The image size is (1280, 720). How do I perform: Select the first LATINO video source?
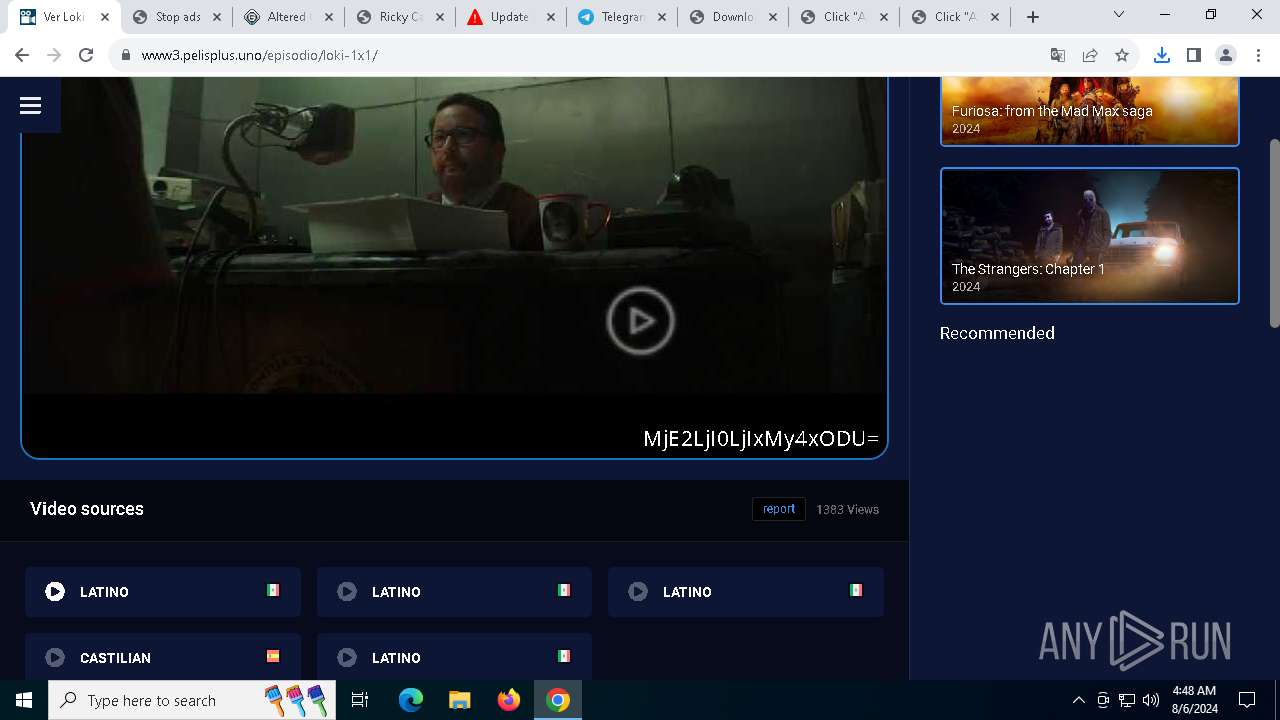(x=163, y=592)
